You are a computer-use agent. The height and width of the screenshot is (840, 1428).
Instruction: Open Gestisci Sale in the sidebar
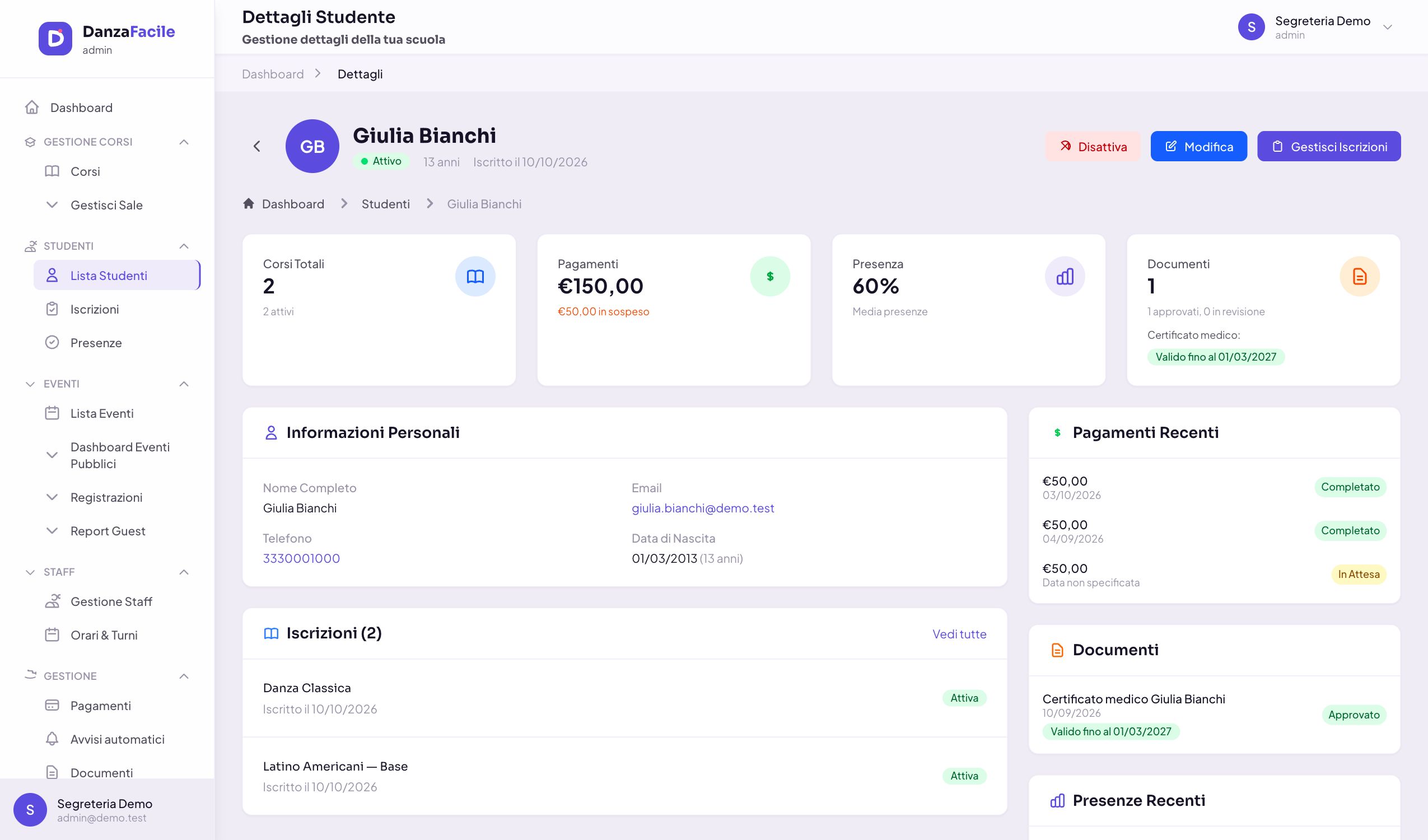[x=116, y=205]
